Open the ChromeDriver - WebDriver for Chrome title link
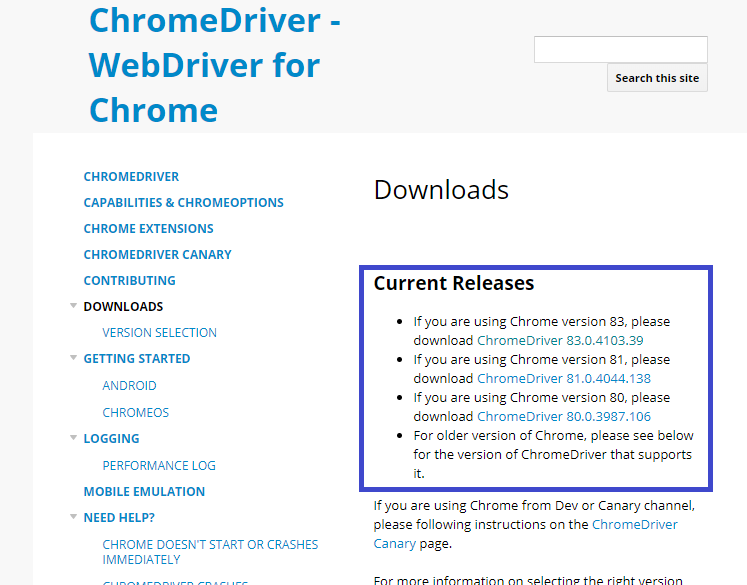 point(215,65)
